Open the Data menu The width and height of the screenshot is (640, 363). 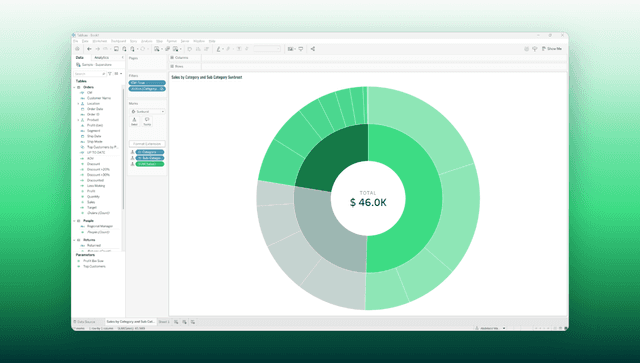(x=85, y=41)
